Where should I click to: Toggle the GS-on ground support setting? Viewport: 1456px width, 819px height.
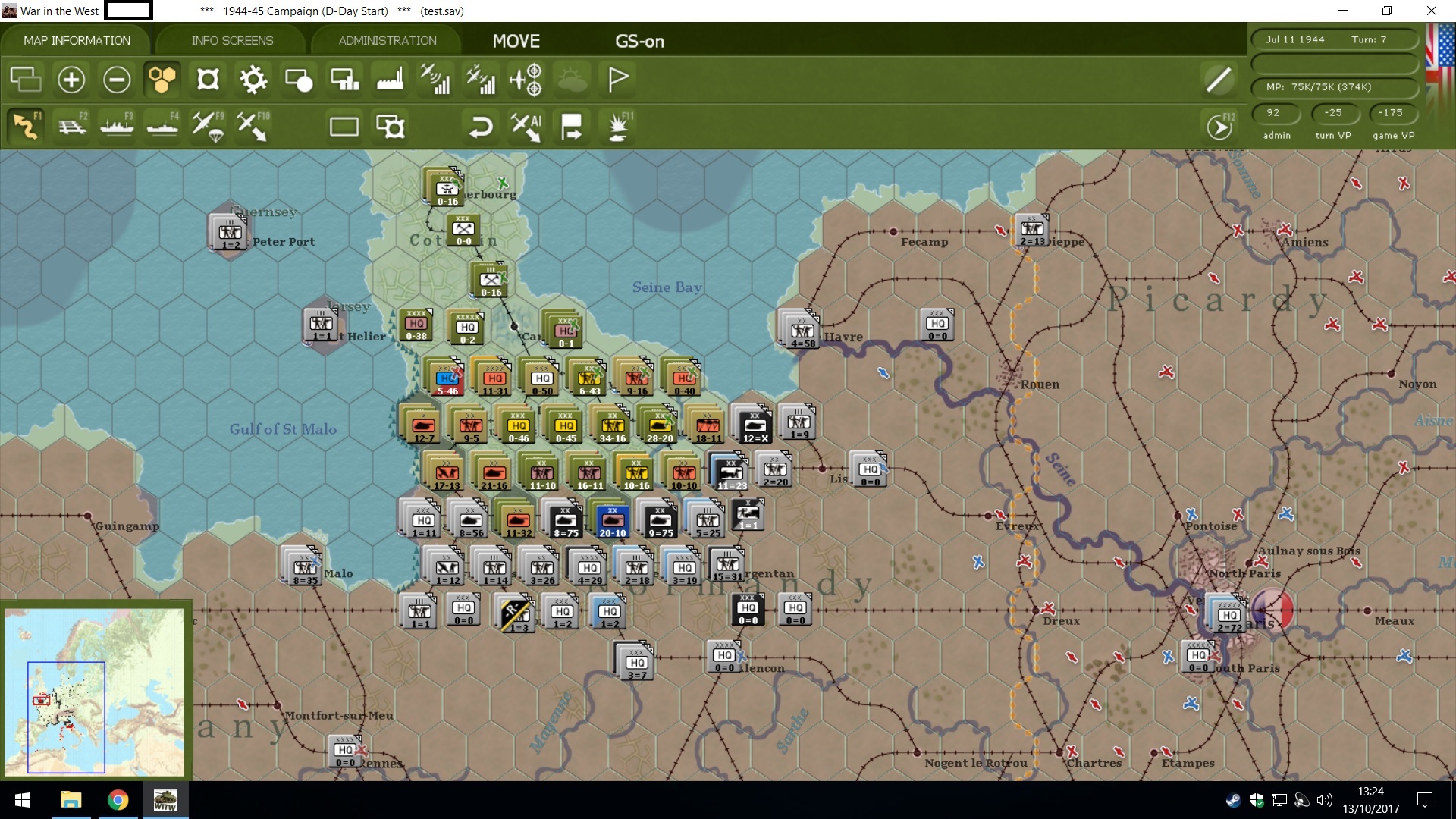639,41
